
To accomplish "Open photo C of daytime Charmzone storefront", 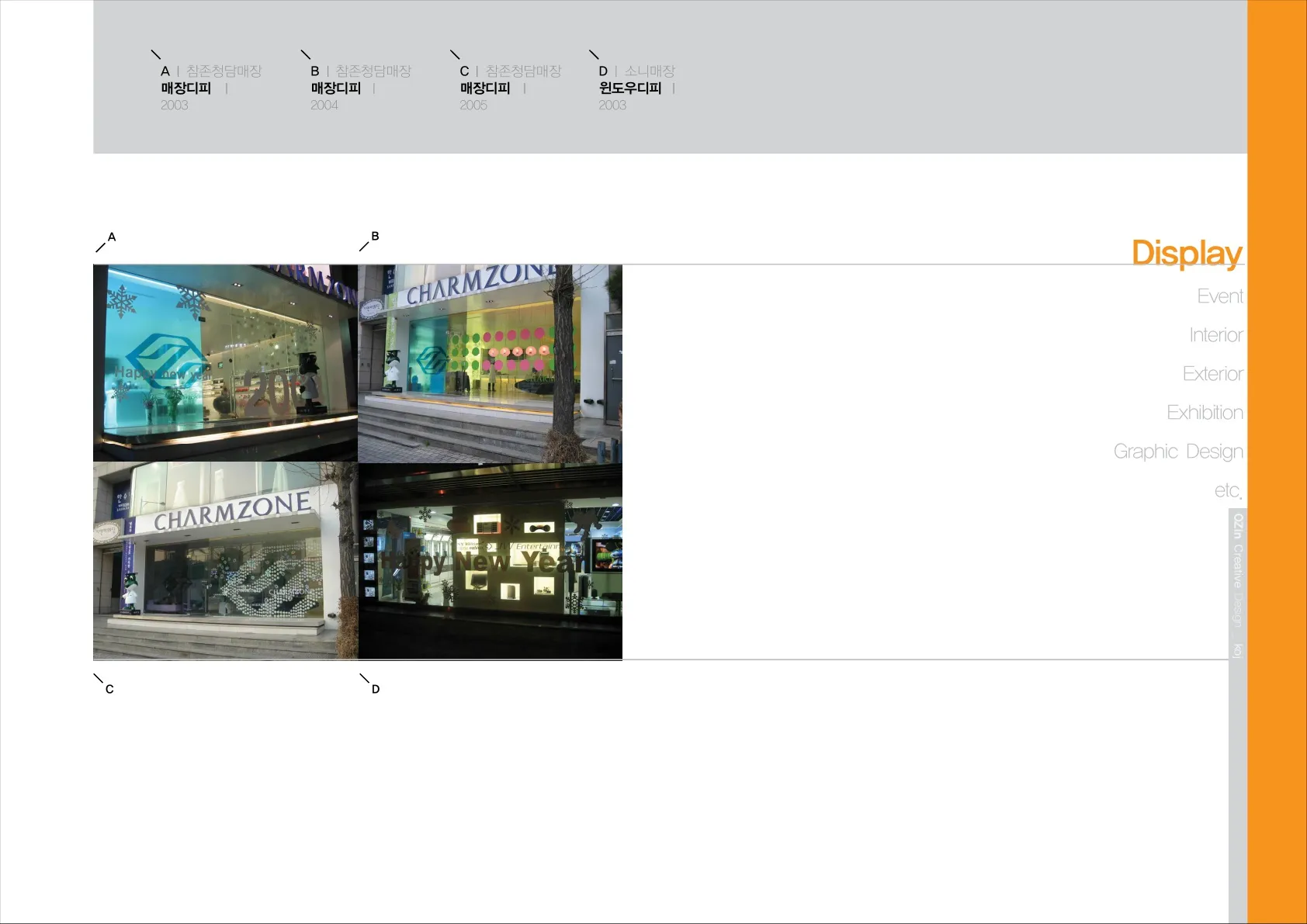I will (225, 561).
